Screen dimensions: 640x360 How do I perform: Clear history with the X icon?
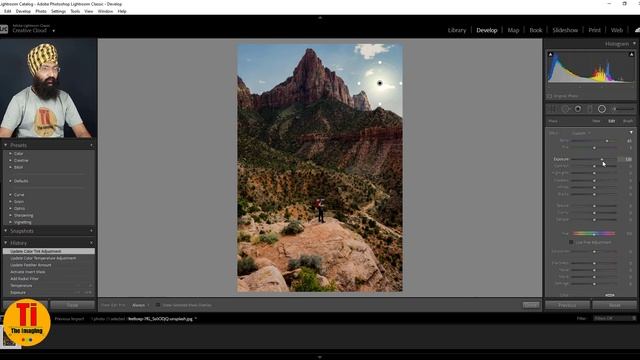pos(91,243)
